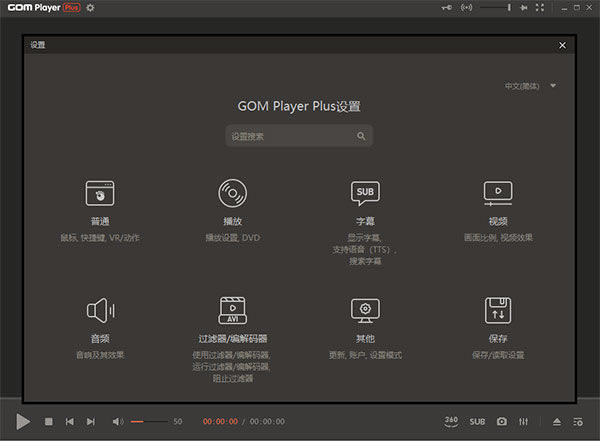600x442 pixels.
Task: Toggle 360 degree VR mode in the control bar
Action: click(x=451, y=421)
